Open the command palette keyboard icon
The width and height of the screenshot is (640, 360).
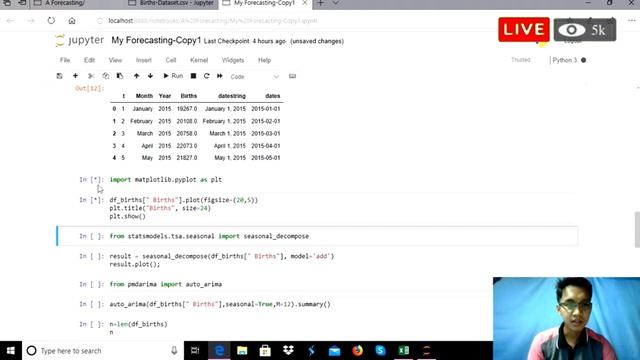tap(292, 76)
